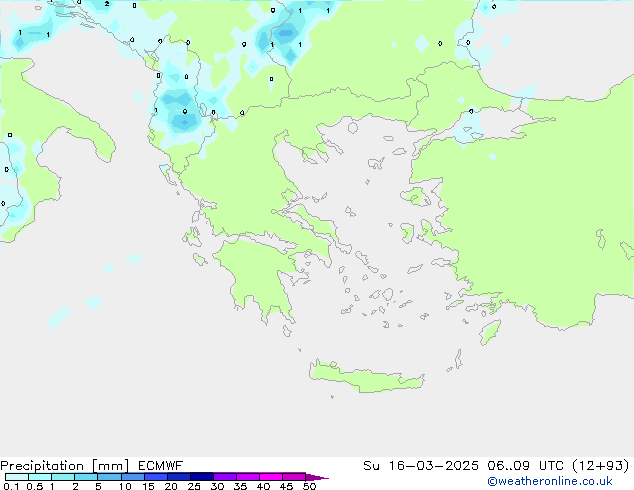Click the Precipitation [mm] title label

click(x=65, y=466)
